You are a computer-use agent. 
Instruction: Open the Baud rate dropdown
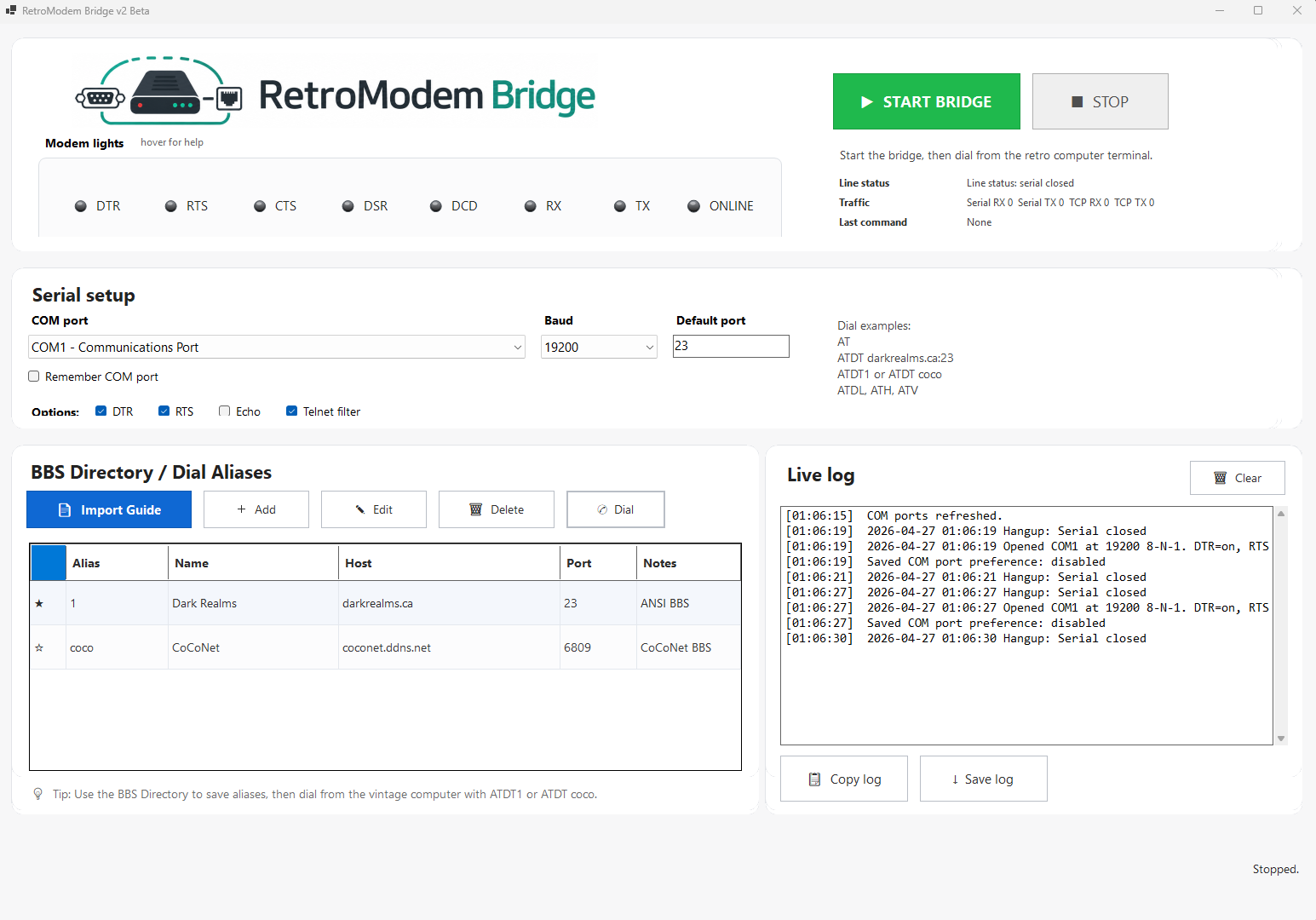coord(599,347)
